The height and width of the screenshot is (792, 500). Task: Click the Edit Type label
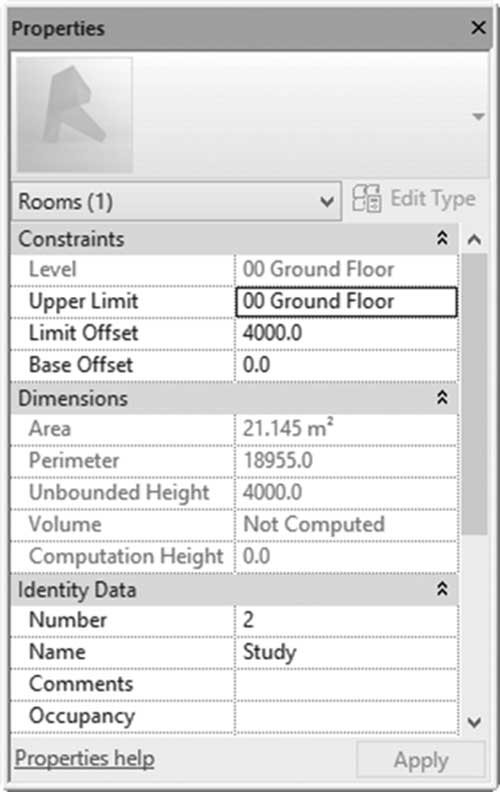433,199
